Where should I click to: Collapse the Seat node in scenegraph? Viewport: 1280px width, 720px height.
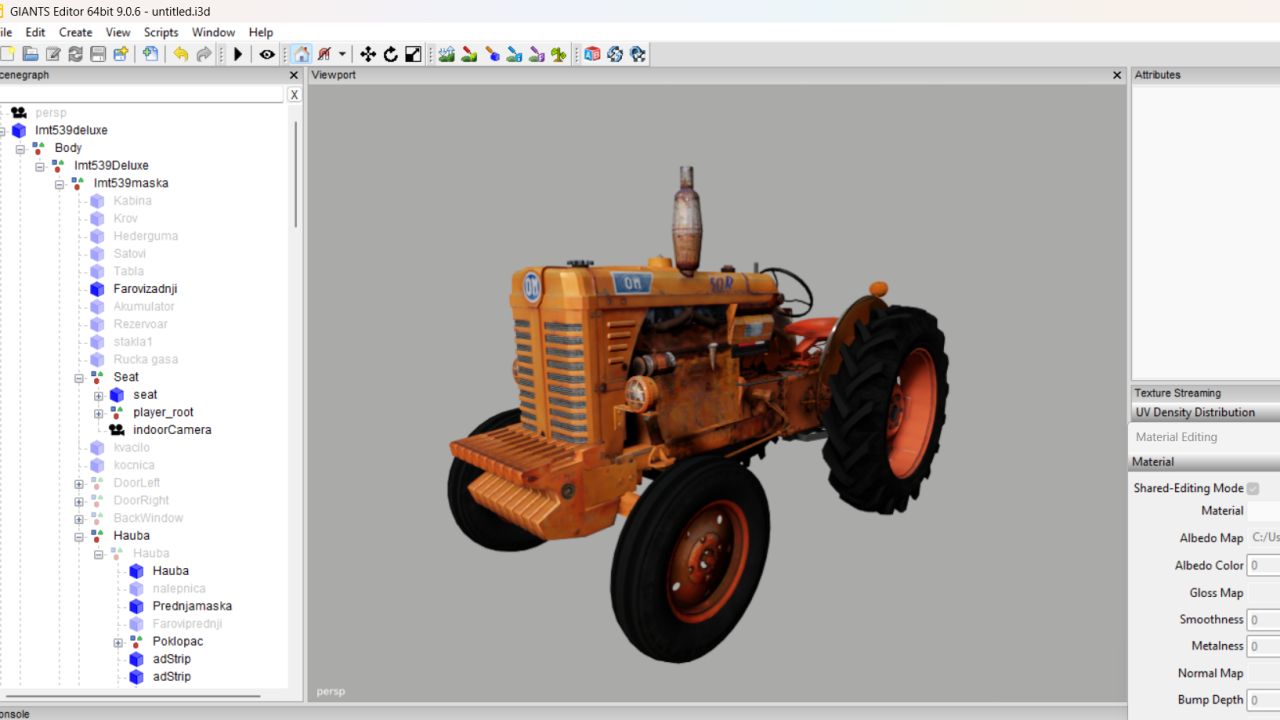(x=79, y=378)
